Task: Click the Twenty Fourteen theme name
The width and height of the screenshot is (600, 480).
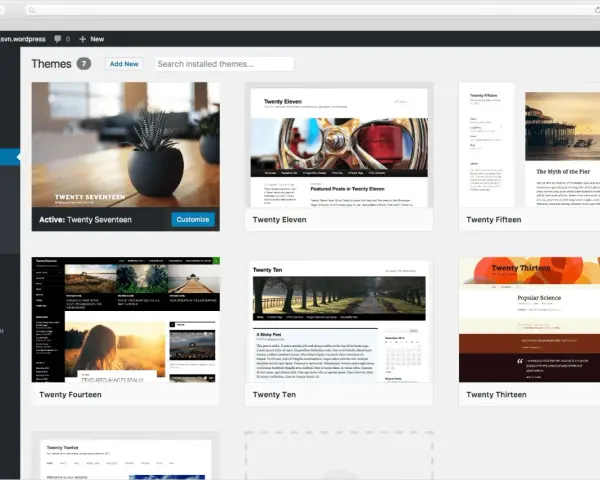Action: (70, 395)
